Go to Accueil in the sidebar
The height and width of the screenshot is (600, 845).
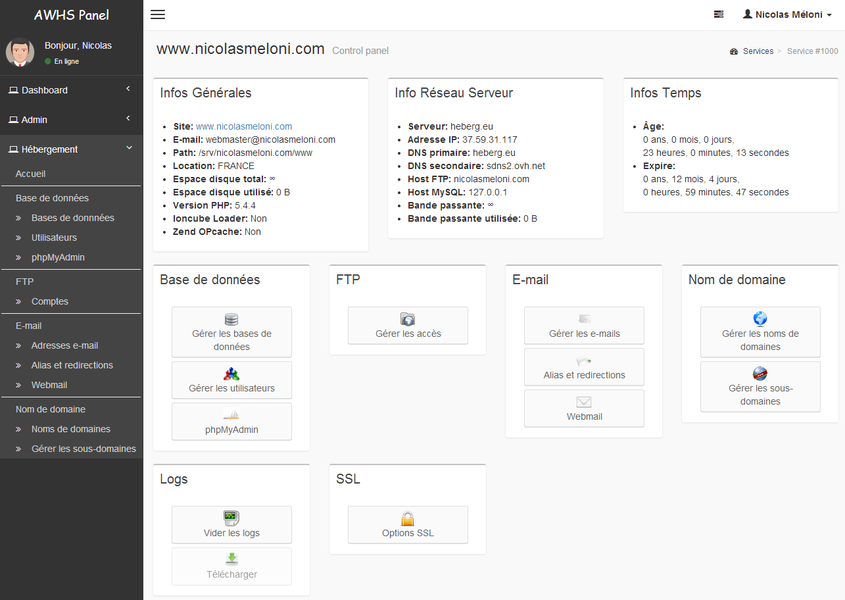coord(30,174)
